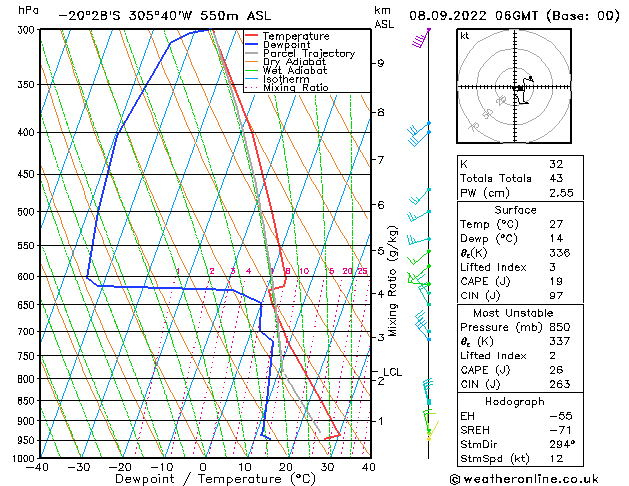Click the hPa unit label
This screenshot has height=486, width=629.
click(28, 10)
